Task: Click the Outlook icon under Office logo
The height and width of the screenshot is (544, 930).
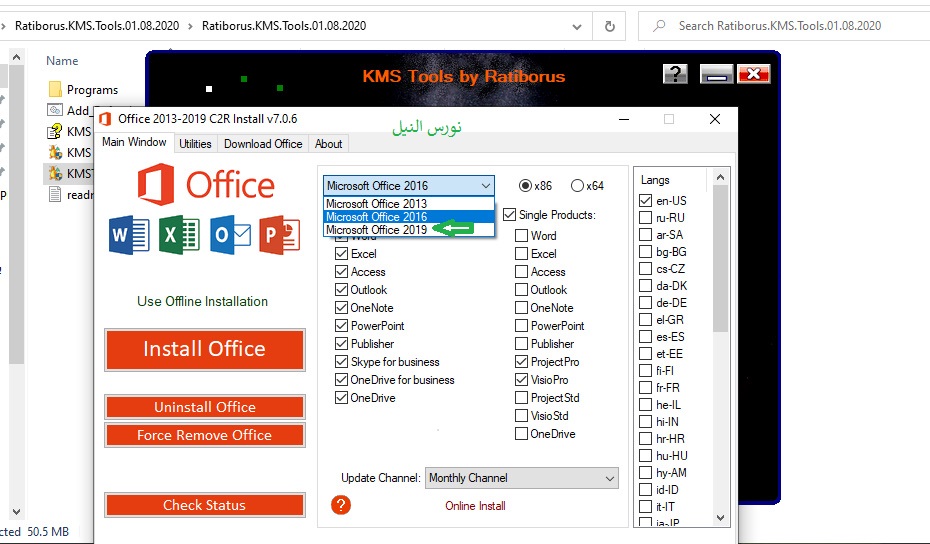Action: (x=230, y=234)
